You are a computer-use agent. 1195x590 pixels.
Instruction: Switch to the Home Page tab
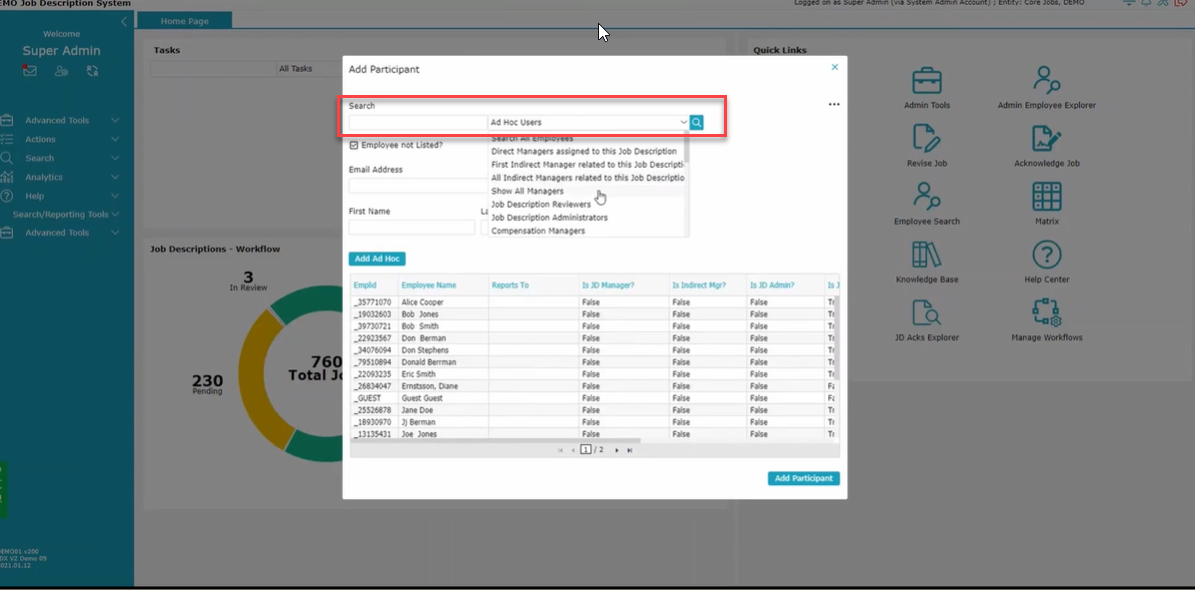(184, 21)
